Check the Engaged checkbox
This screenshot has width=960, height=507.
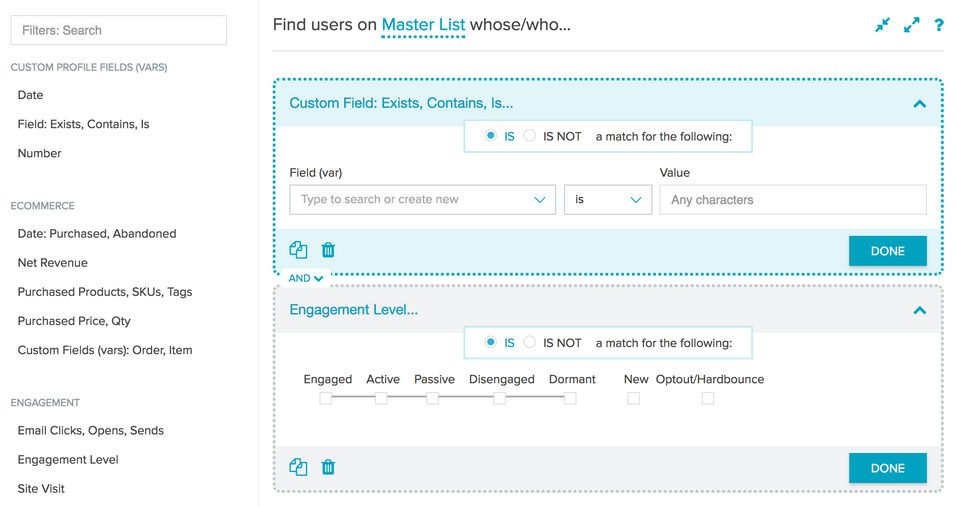(326, 398)
